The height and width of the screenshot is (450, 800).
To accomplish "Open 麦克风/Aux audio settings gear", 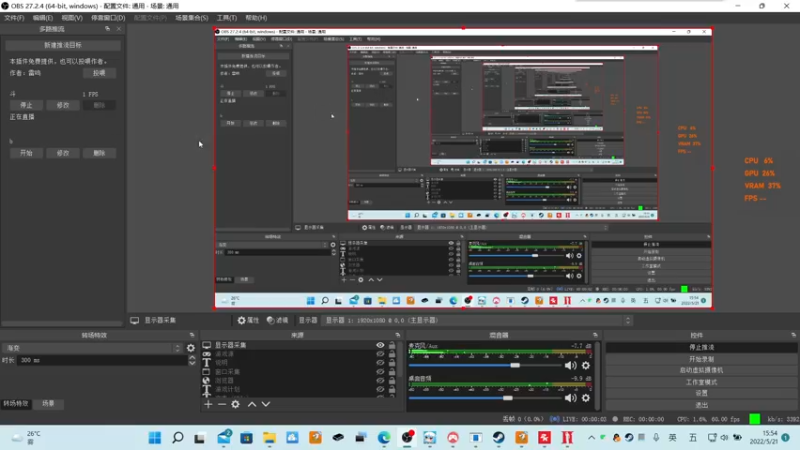I will (x=586, y=365).
